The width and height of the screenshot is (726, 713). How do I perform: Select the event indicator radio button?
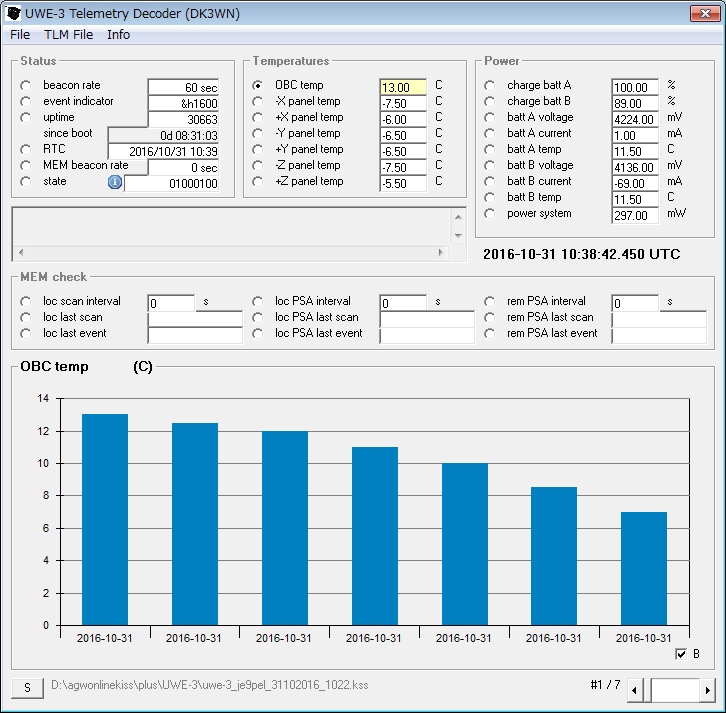(x=26, y=102)
